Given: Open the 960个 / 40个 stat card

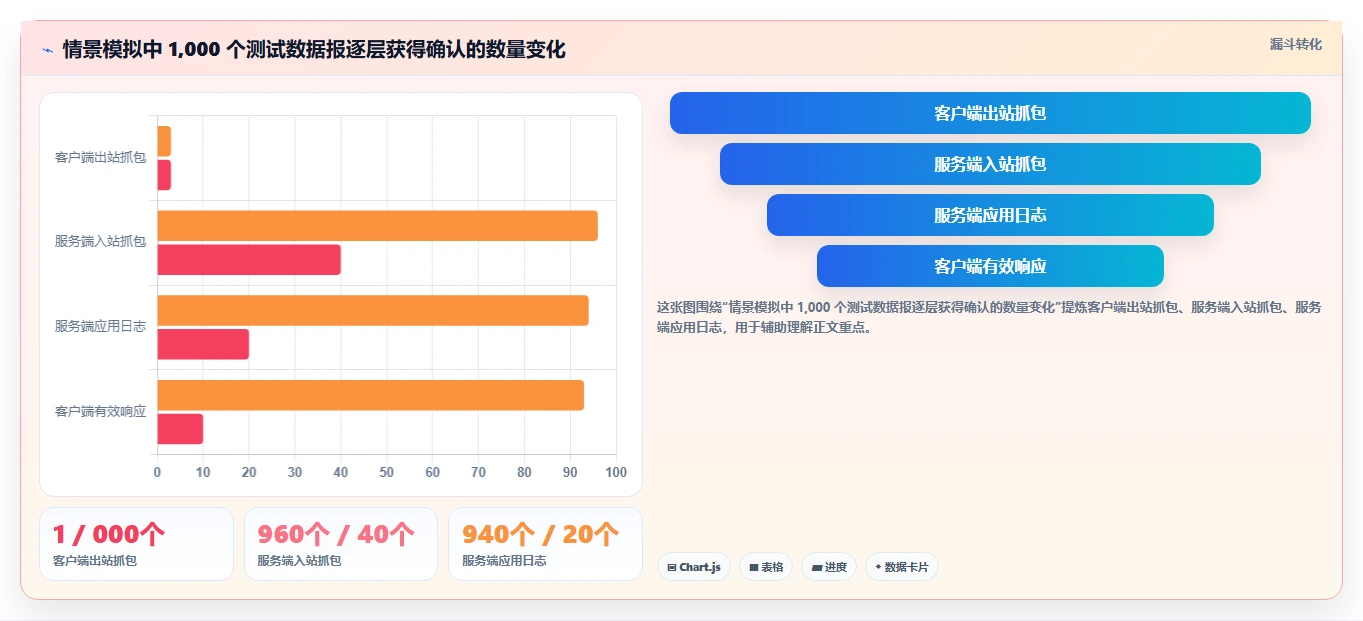Looking at the screenshot, I should point(341,544).
